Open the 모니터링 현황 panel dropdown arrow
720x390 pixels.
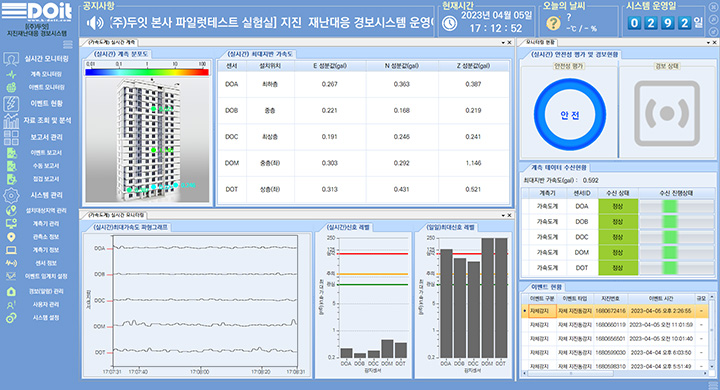(708, 43)
